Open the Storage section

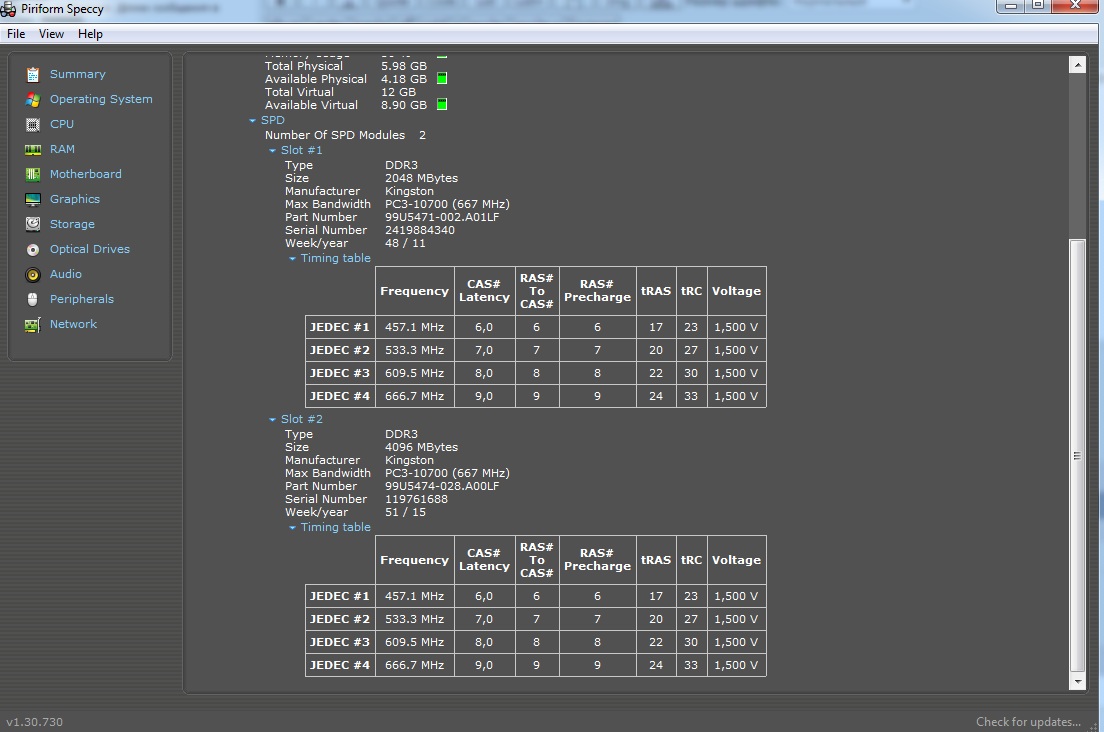tap(72, 224)
